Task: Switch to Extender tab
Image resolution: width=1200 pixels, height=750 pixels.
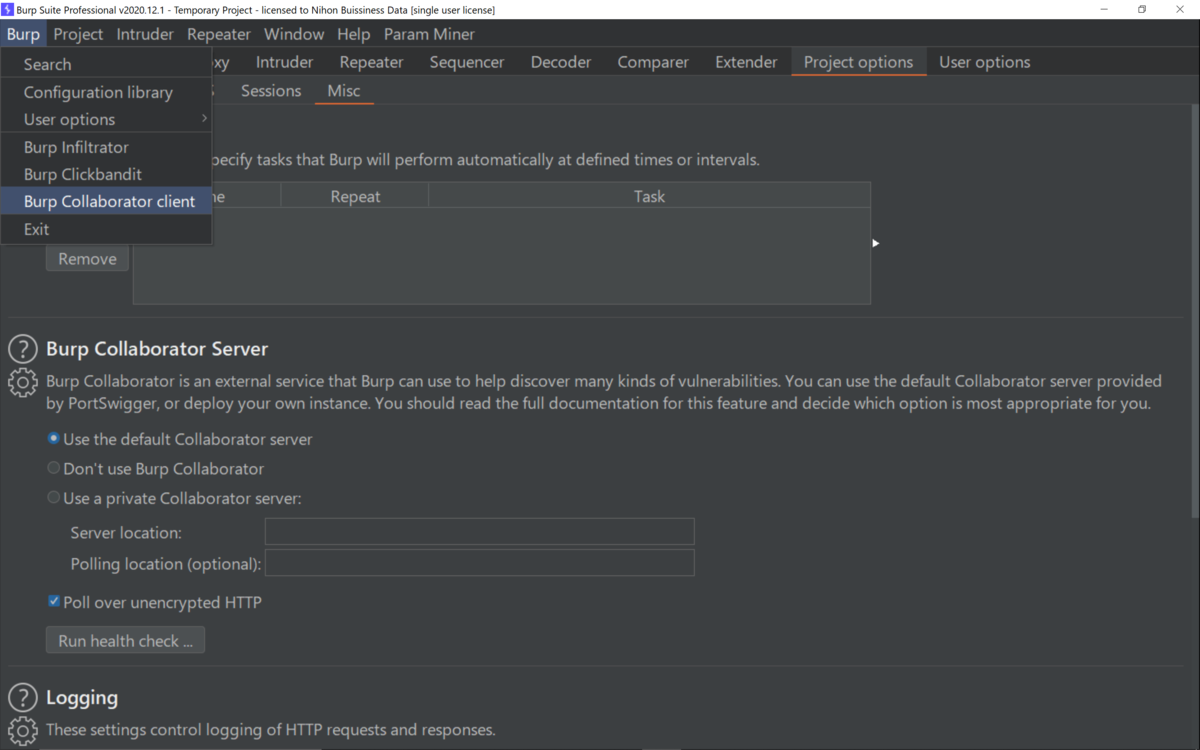Action: point(746,62)
